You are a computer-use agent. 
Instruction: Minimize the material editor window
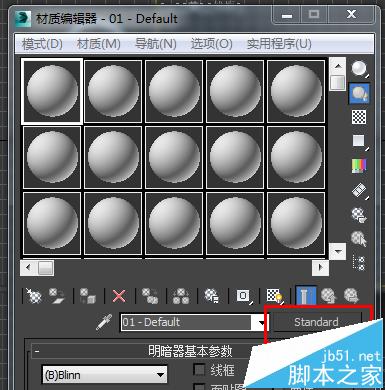tap(287, 15)
